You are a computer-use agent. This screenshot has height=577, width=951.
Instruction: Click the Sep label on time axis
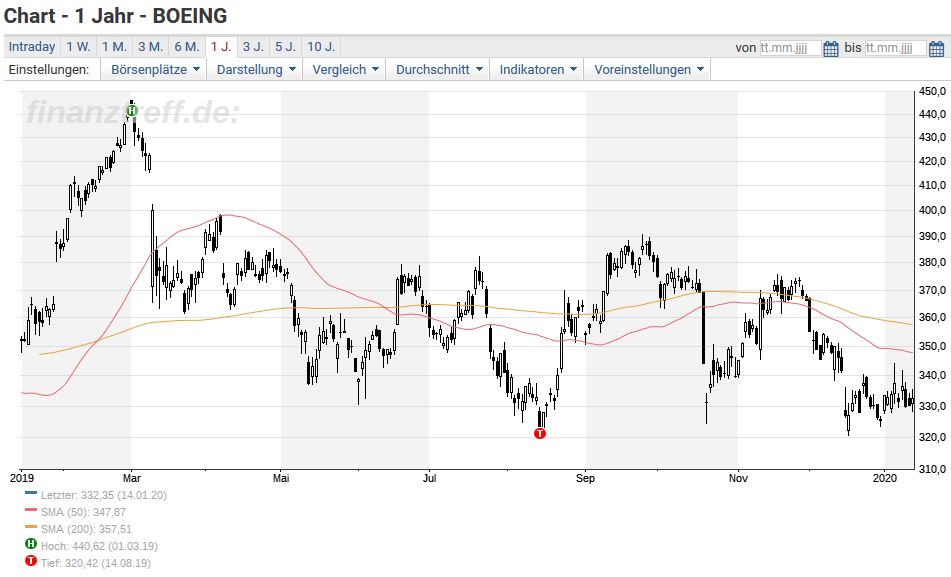pyautogui.click(x=585, y=478)
